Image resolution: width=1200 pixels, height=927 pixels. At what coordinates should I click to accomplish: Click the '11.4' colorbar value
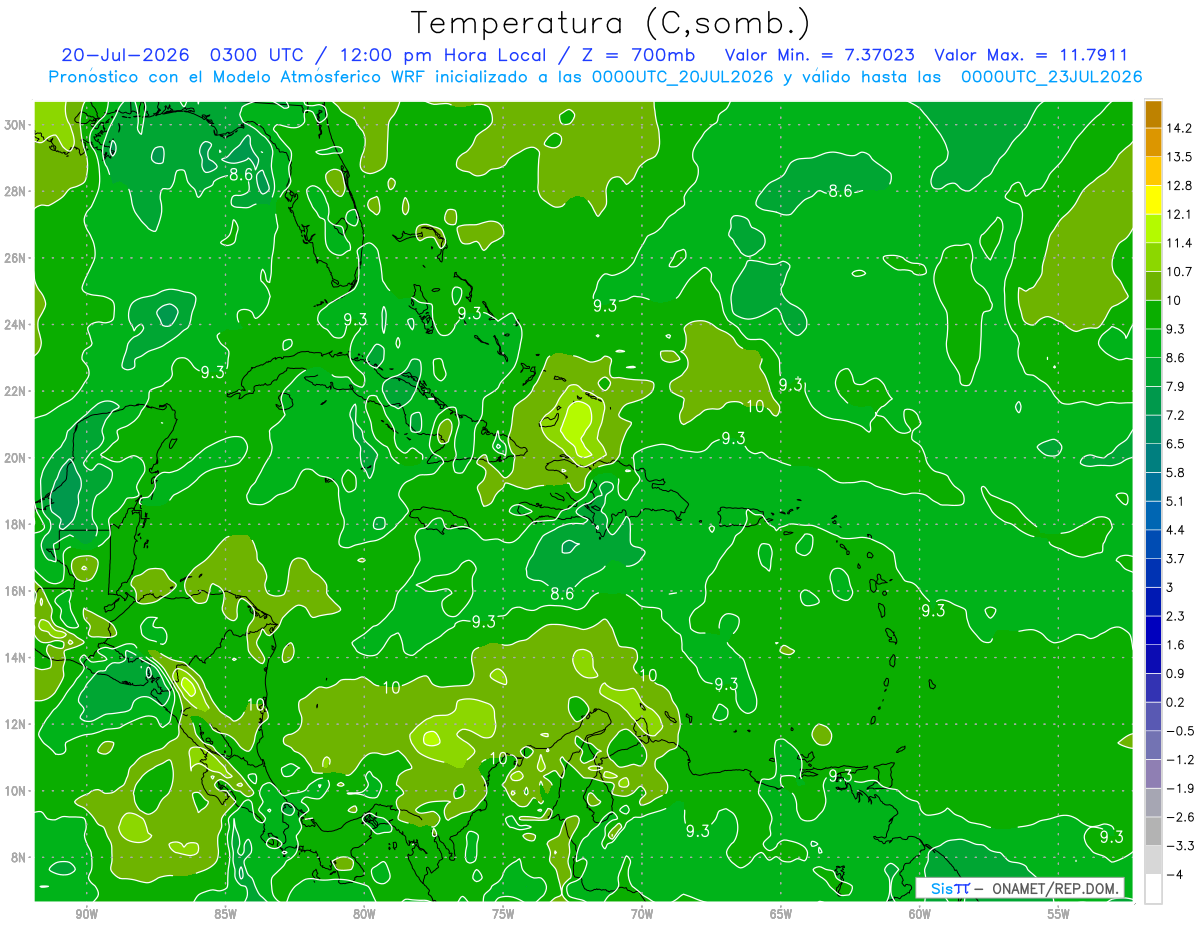pyautogui.click(x=1179, y=243)
